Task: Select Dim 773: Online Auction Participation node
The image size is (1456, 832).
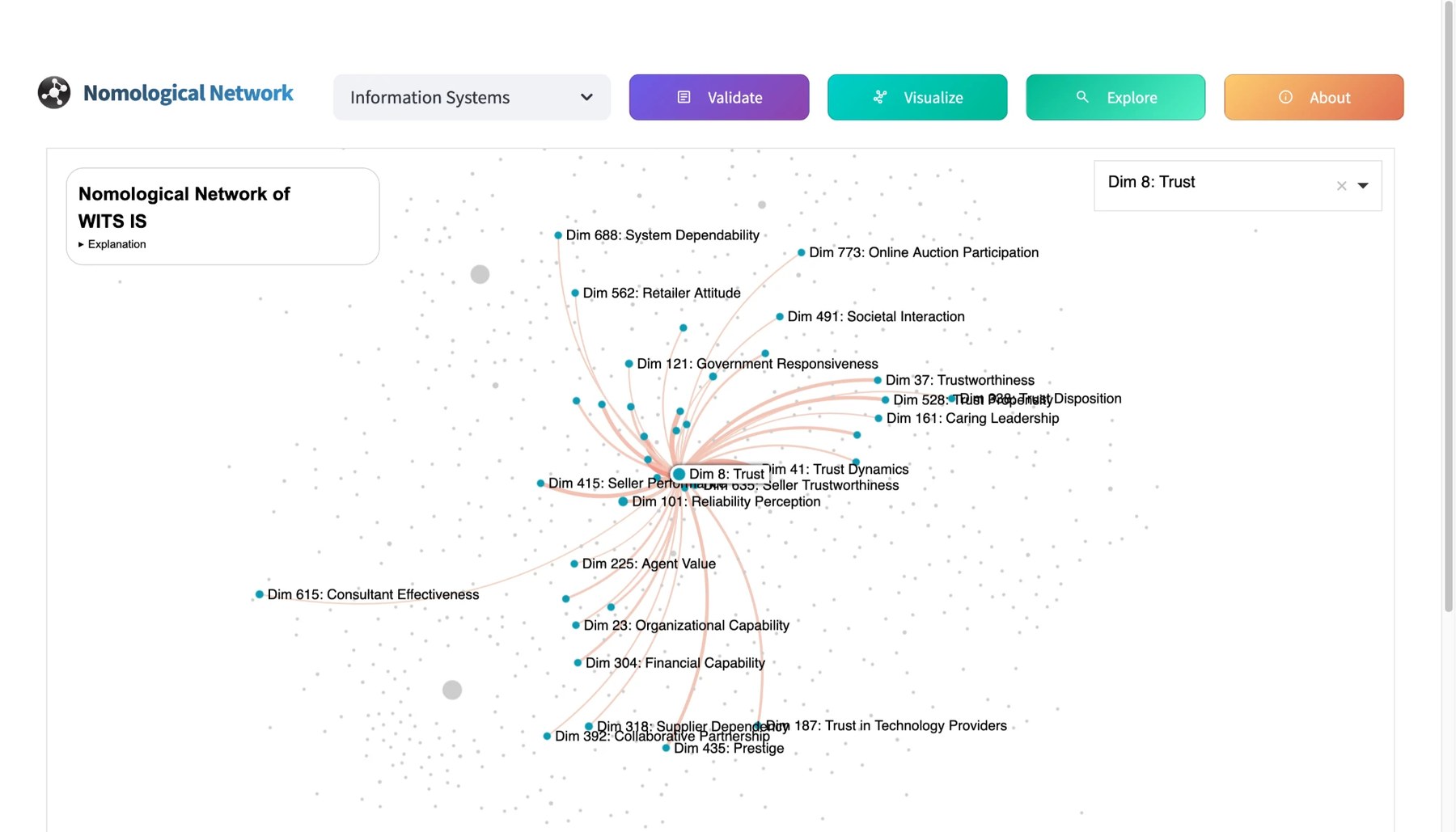Action: [802, 252]
